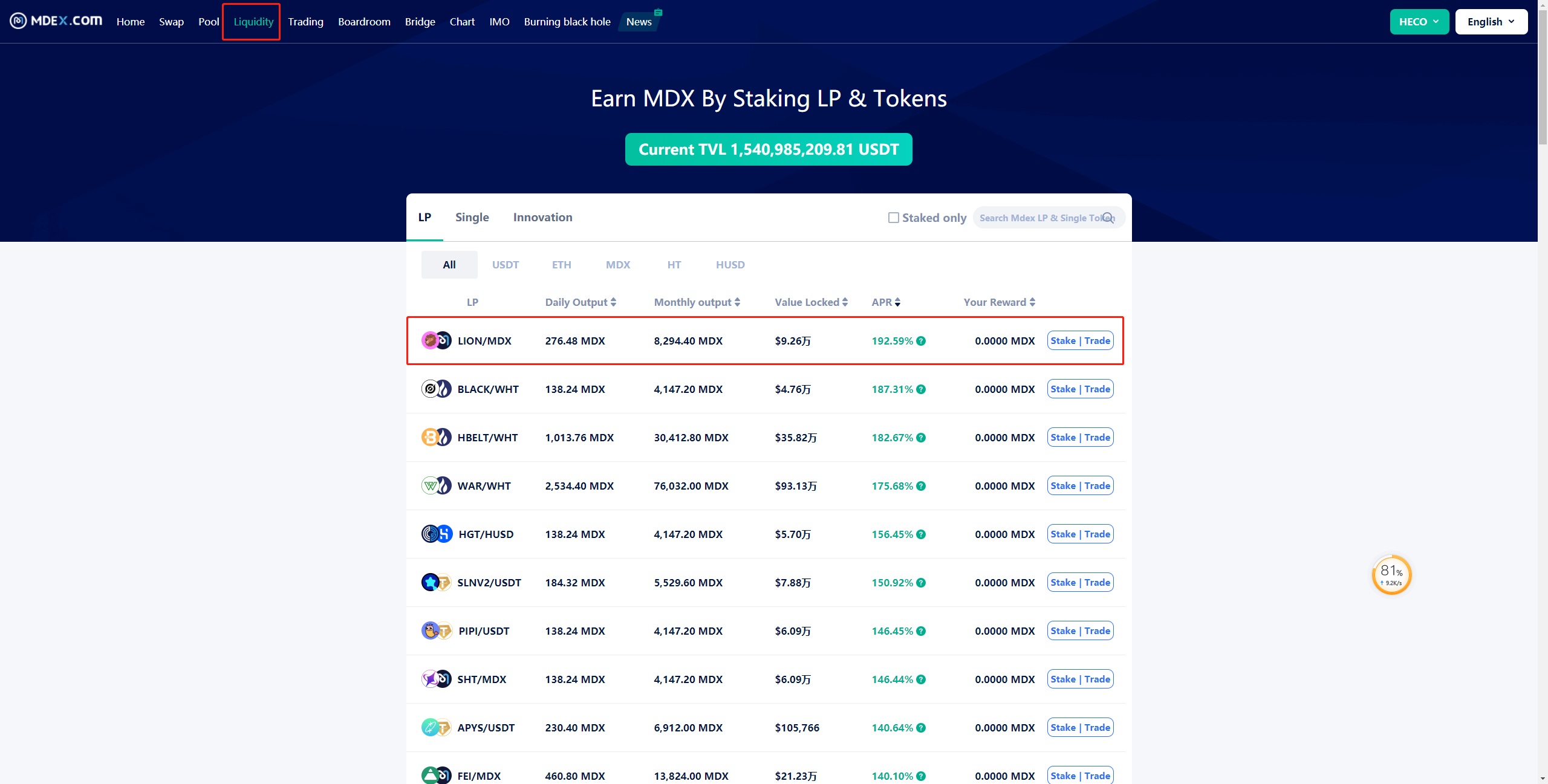This screenshot has width=1548, height=784.
Task: Open APR info icon for BLACK/WHT
Action: coord(921,389)
